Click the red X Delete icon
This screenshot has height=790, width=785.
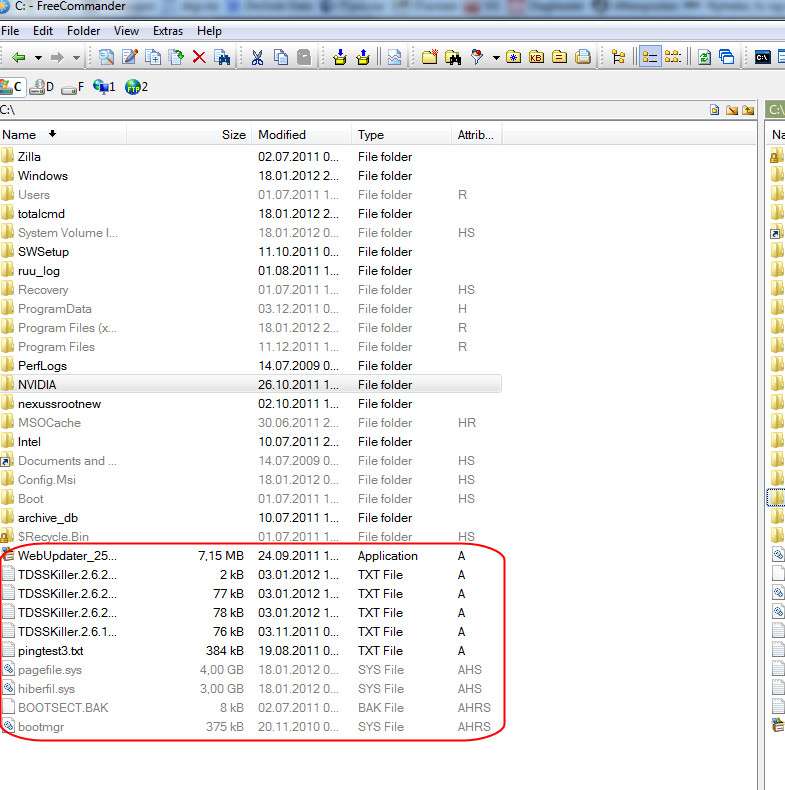pyautogui.click(x=199, y=57)
